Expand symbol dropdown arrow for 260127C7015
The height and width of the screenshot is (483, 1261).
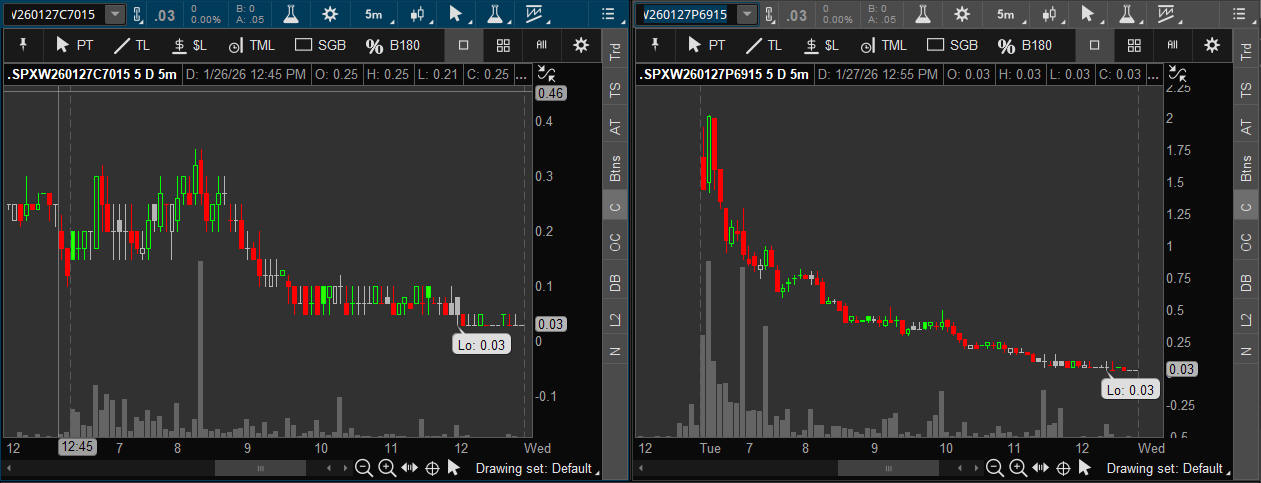point(115,14)
